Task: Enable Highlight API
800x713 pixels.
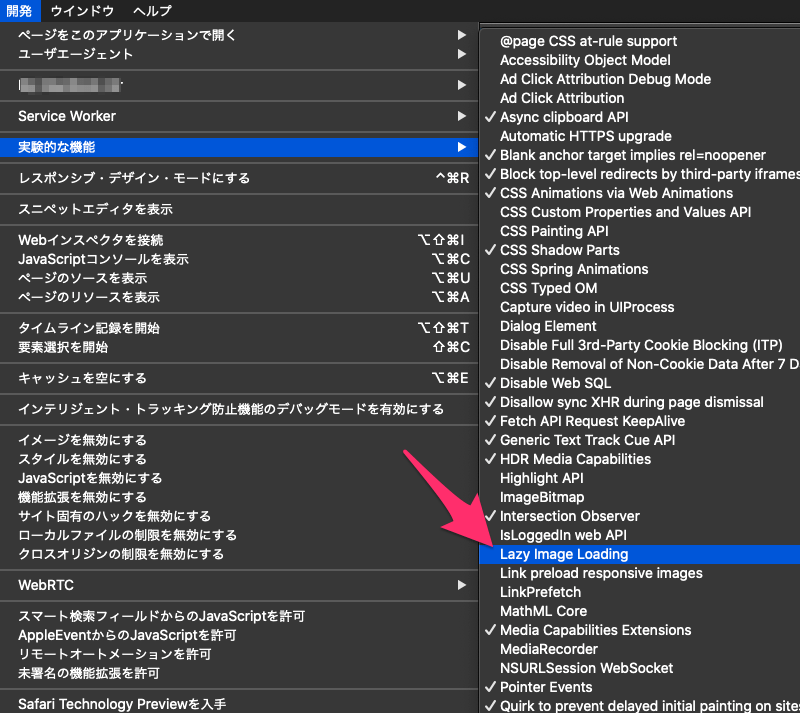Action: tap(640, 478)
